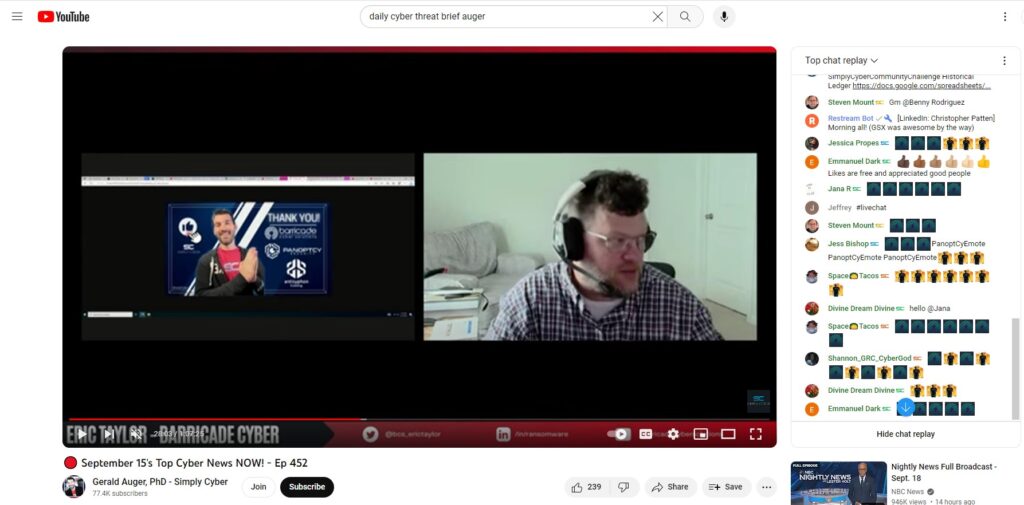Click the red live circle before the title
The height and width of the screenshot is (505, 1024).
[71, 463]
